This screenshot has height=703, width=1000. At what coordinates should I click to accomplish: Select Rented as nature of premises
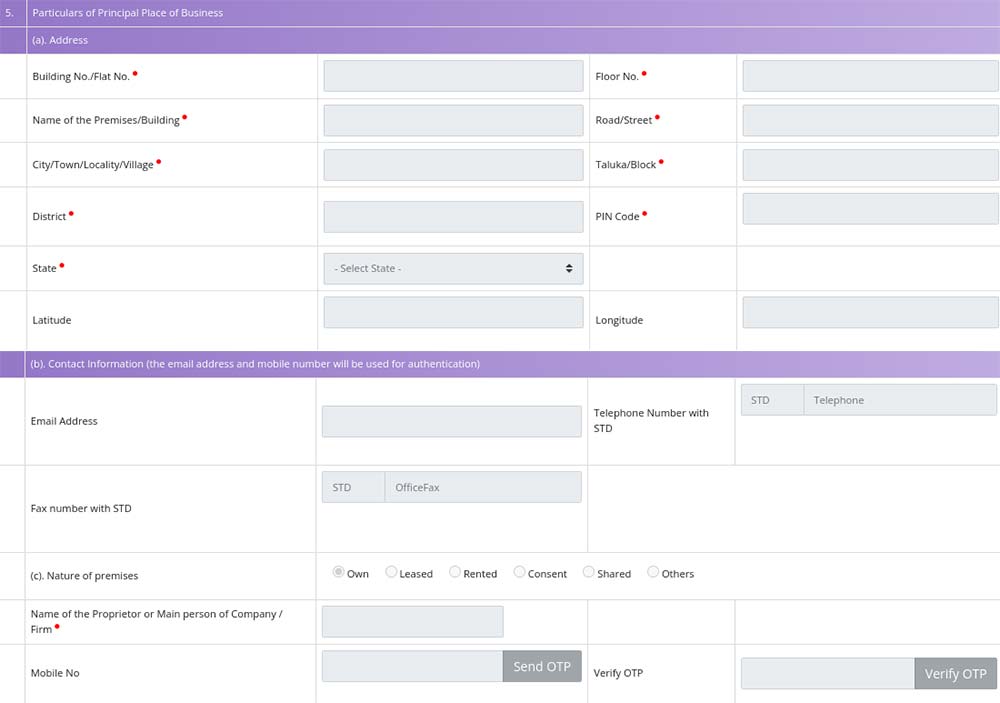(455, 572)
